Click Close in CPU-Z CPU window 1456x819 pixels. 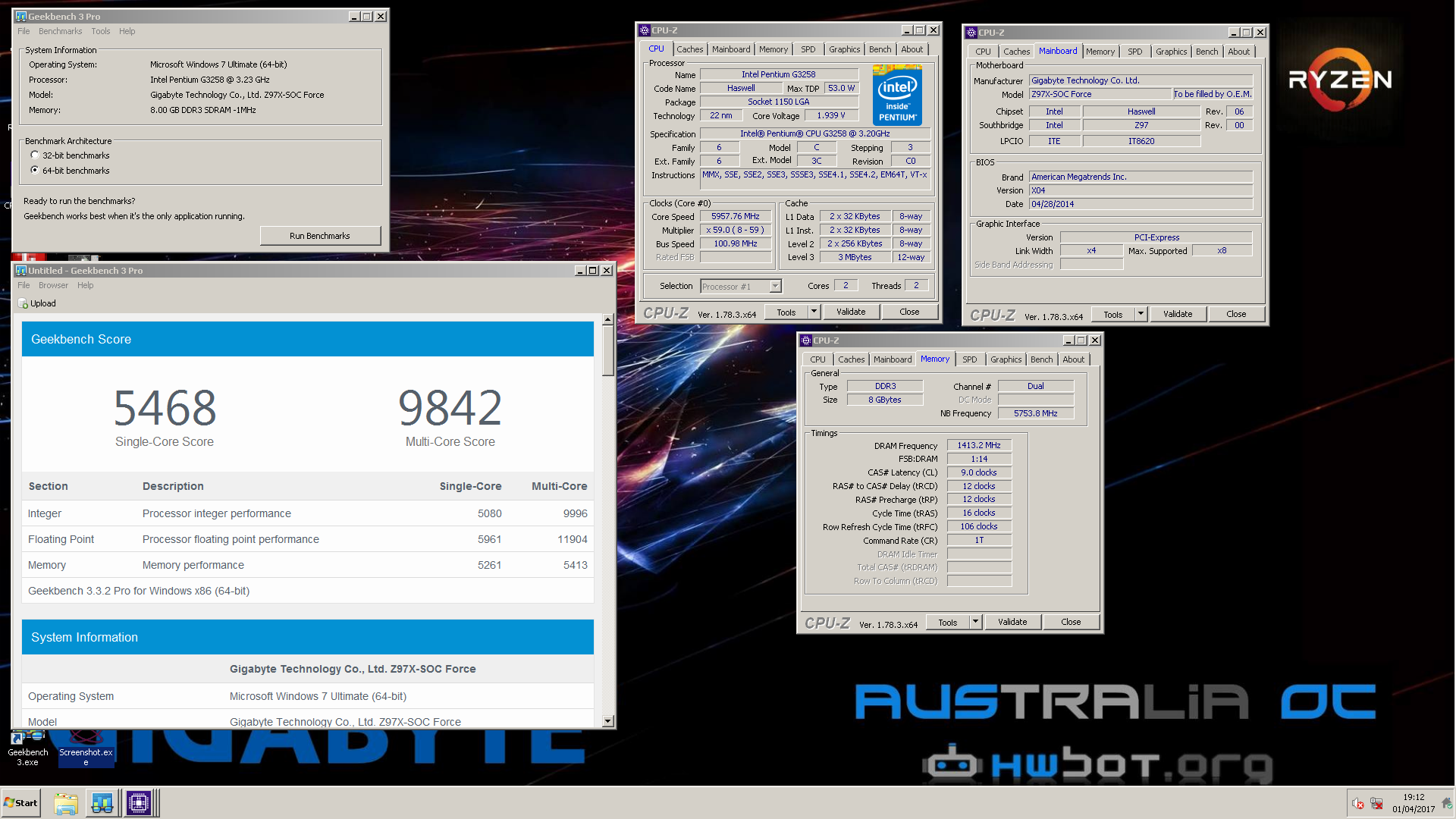pos(909,312)
